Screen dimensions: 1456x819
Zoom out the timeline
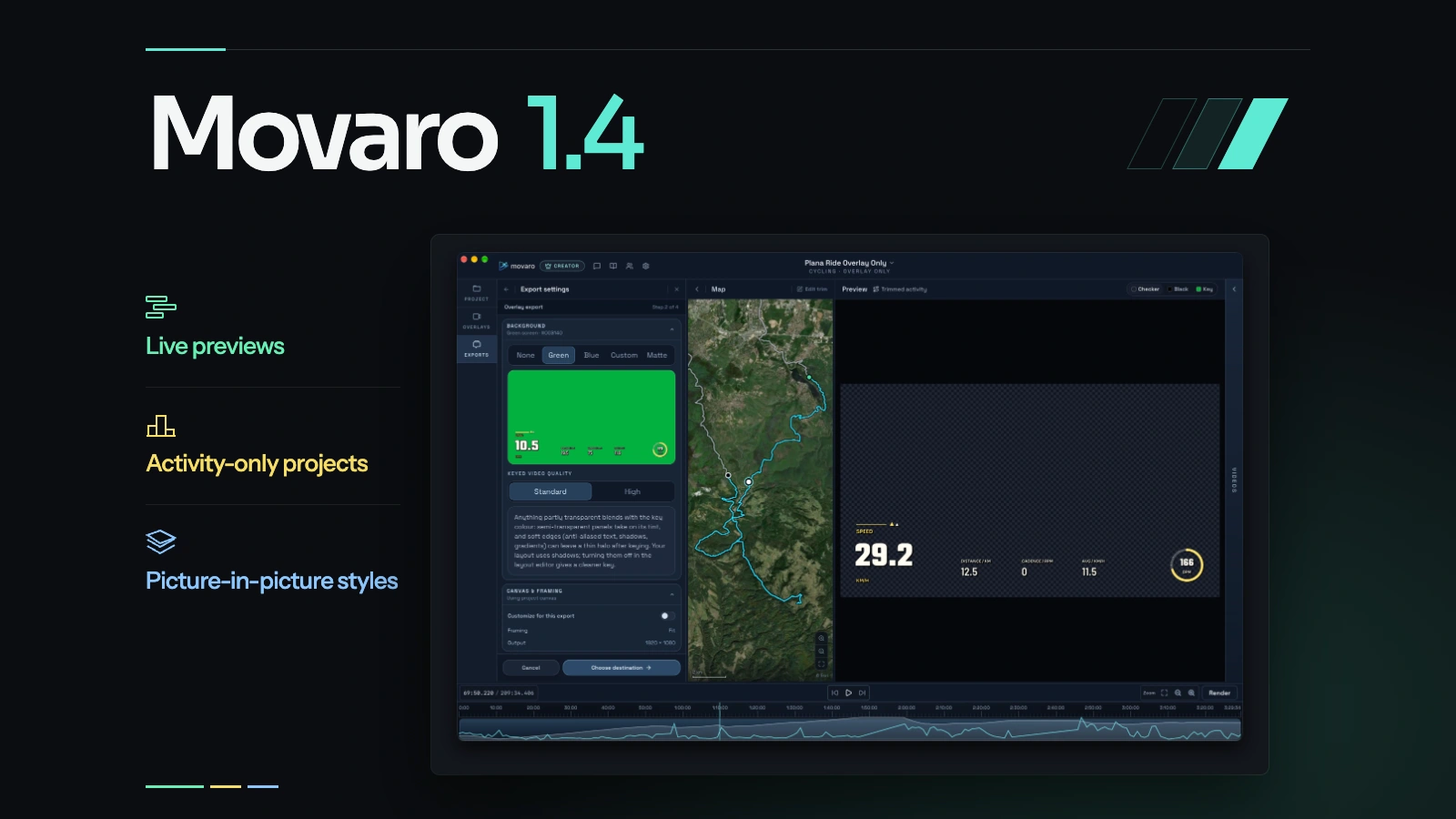(1178, 693)
